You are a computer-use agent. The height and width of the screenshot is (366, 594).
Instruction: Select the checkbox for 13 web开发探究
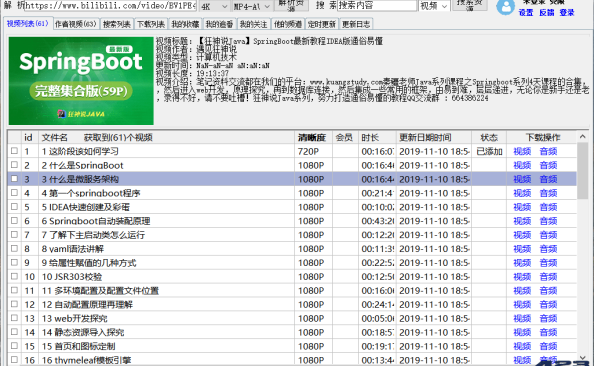point(14,318)
